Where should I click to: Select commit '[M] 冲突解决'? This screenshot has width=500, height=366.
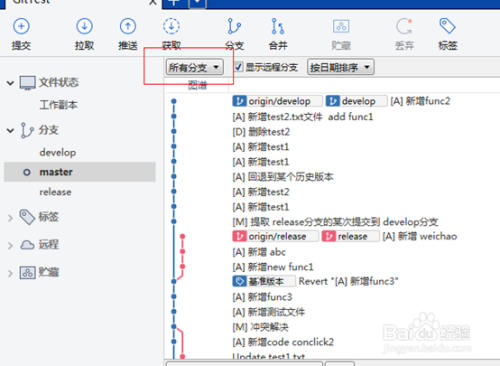point(260,327)
